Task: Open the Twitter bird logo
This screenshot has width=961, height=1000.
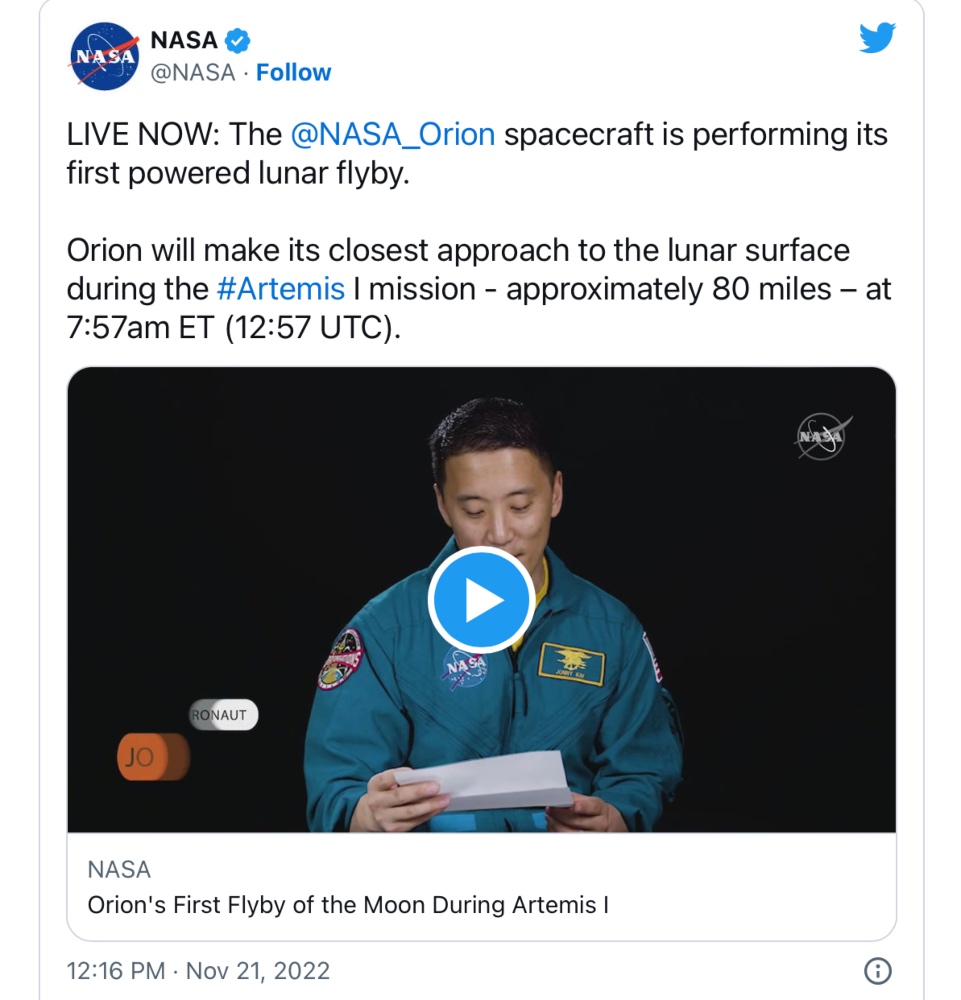Action: click(x=877, y=38)
